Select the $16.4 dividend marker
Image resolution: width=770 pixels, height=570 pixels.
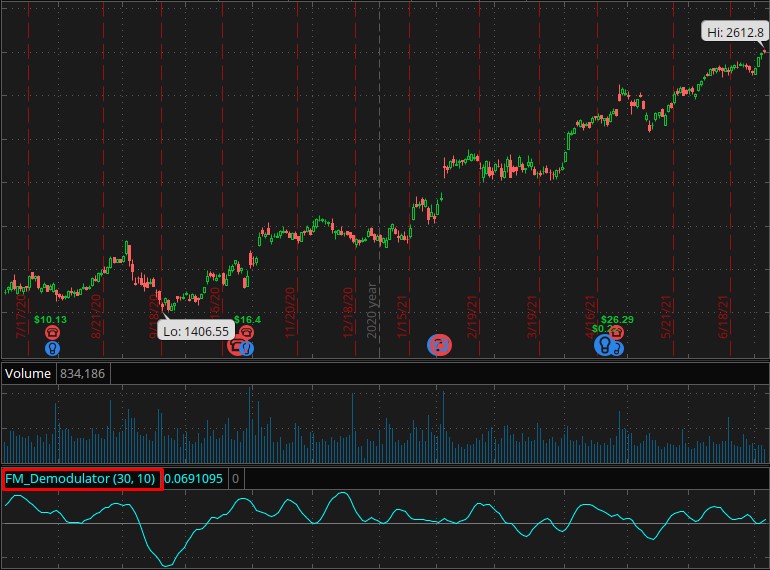pyautogui.click(x=247, y=320)
